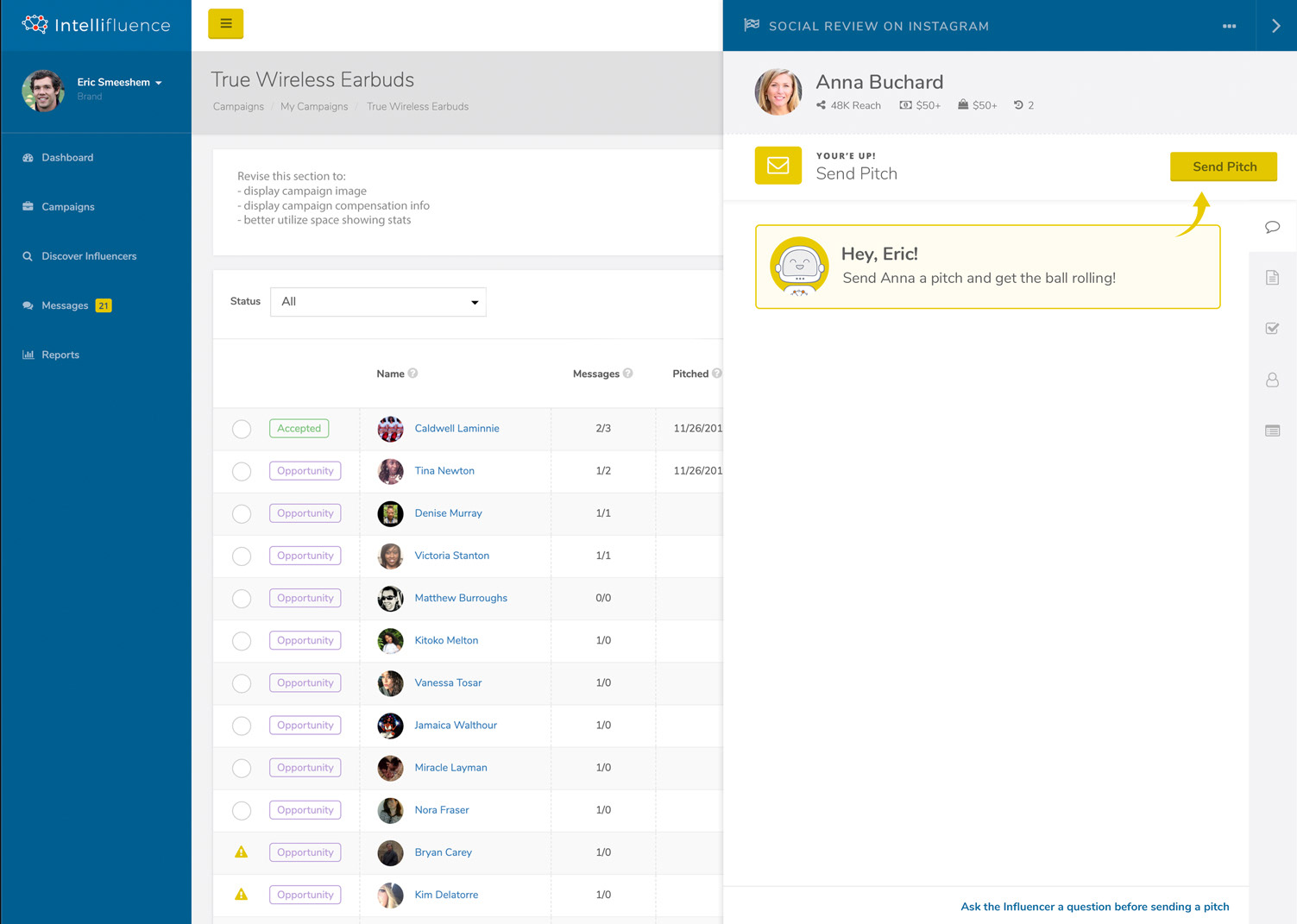Click the Messages chat bubbles icon
This screenshot has width=1297, height=924.
[28, 305]
